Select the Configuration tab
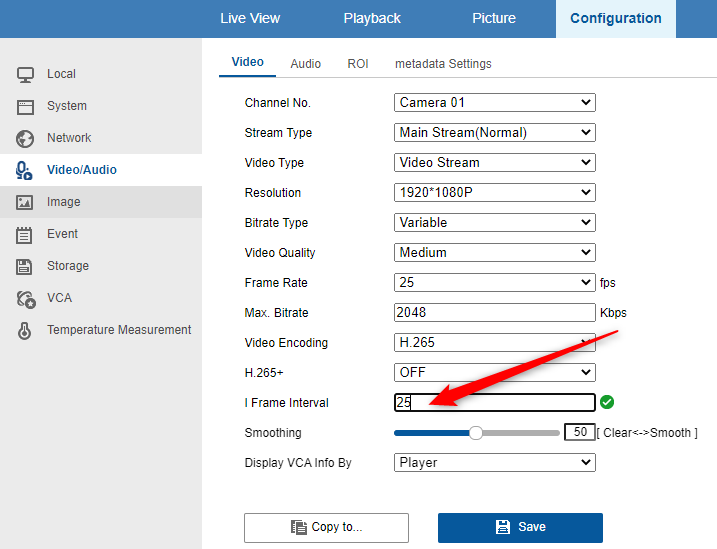Screen dimensions: 717x549 pyautogui.click(x=616, y=19)
